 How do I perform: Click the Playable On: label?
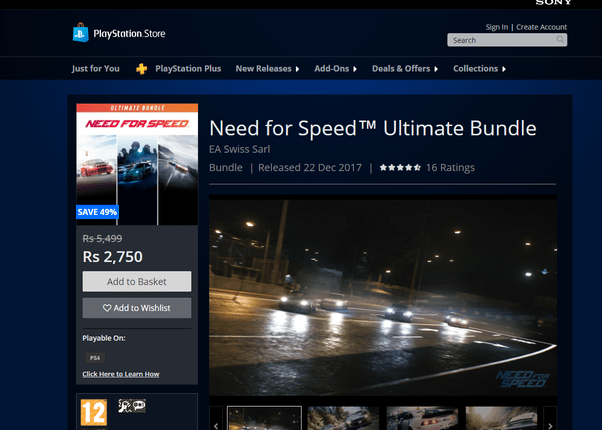point(104,338)
